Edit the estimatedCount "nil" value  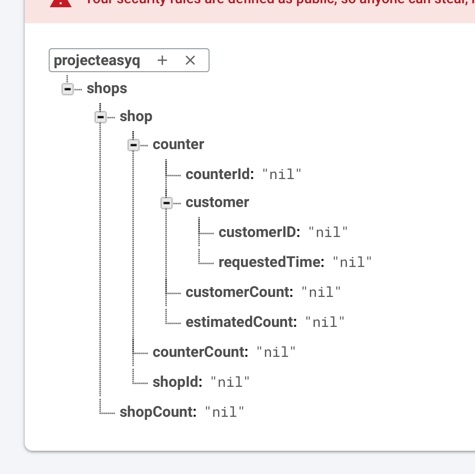pos(325,322)
